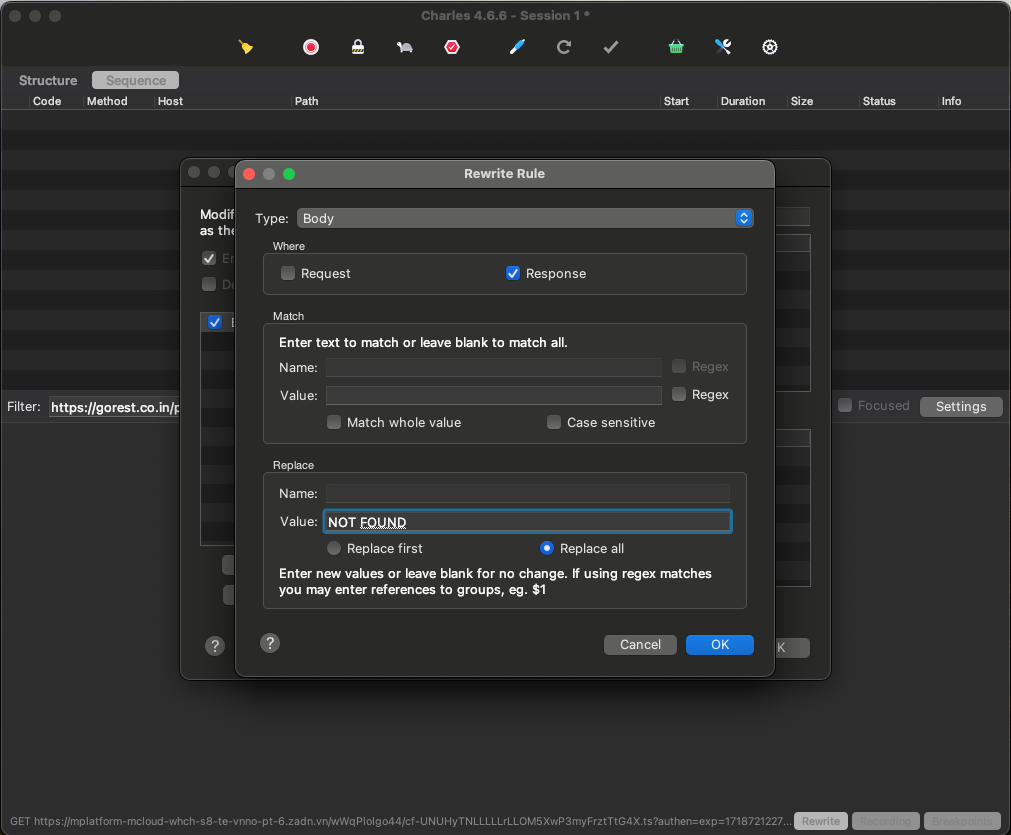The image size is (1011, 835).
Task: Toggle breakpoints using the red stop-sign icon
Action: 451,46
